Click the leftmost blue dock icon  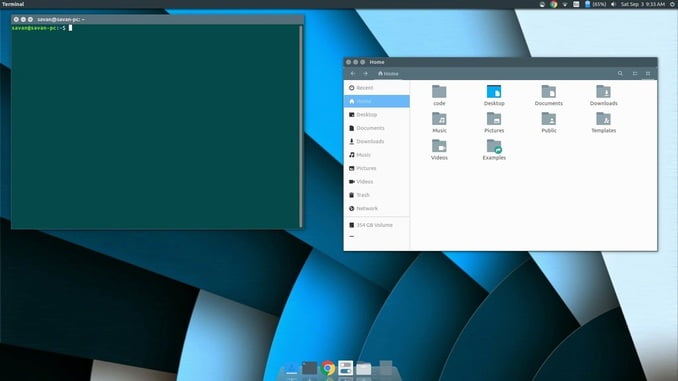pyautogui.click(x=291, y=369)
